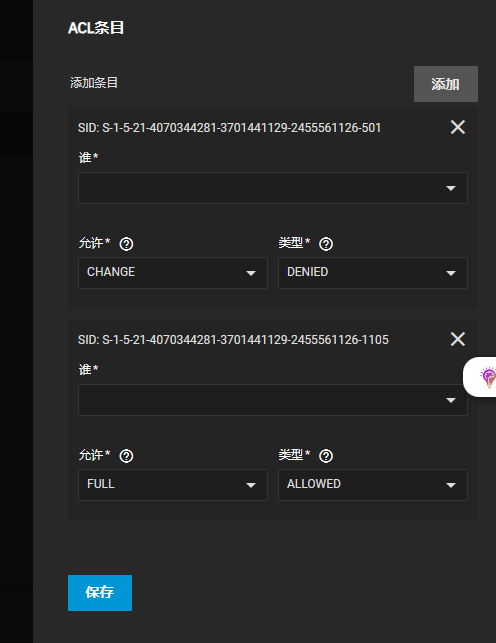
Task: Open help for first entry's 允许 field
Action: pos(126,244)
